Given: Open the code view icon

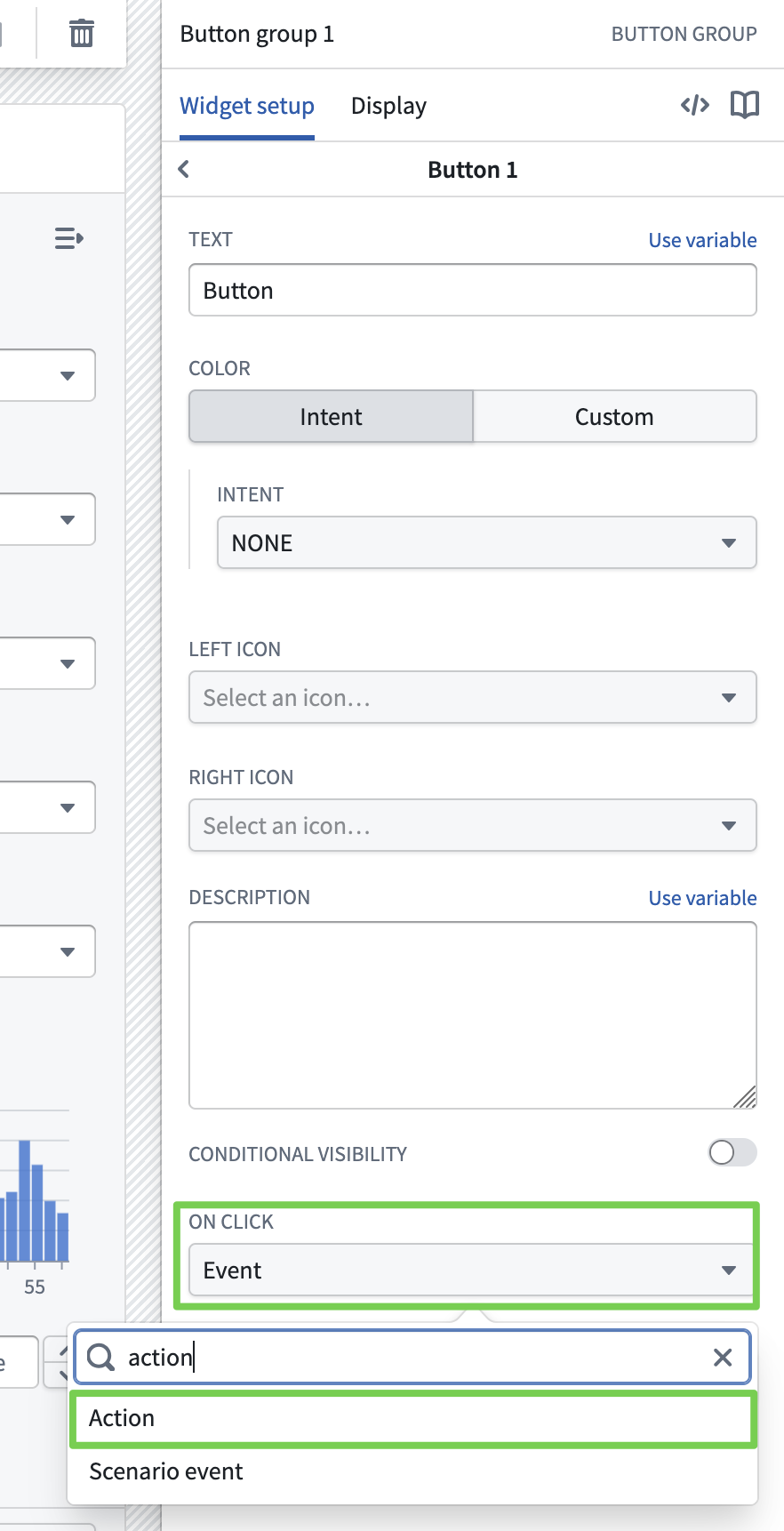Looking at the screenshot, I should pyautogui.click(x=695, y=105).
